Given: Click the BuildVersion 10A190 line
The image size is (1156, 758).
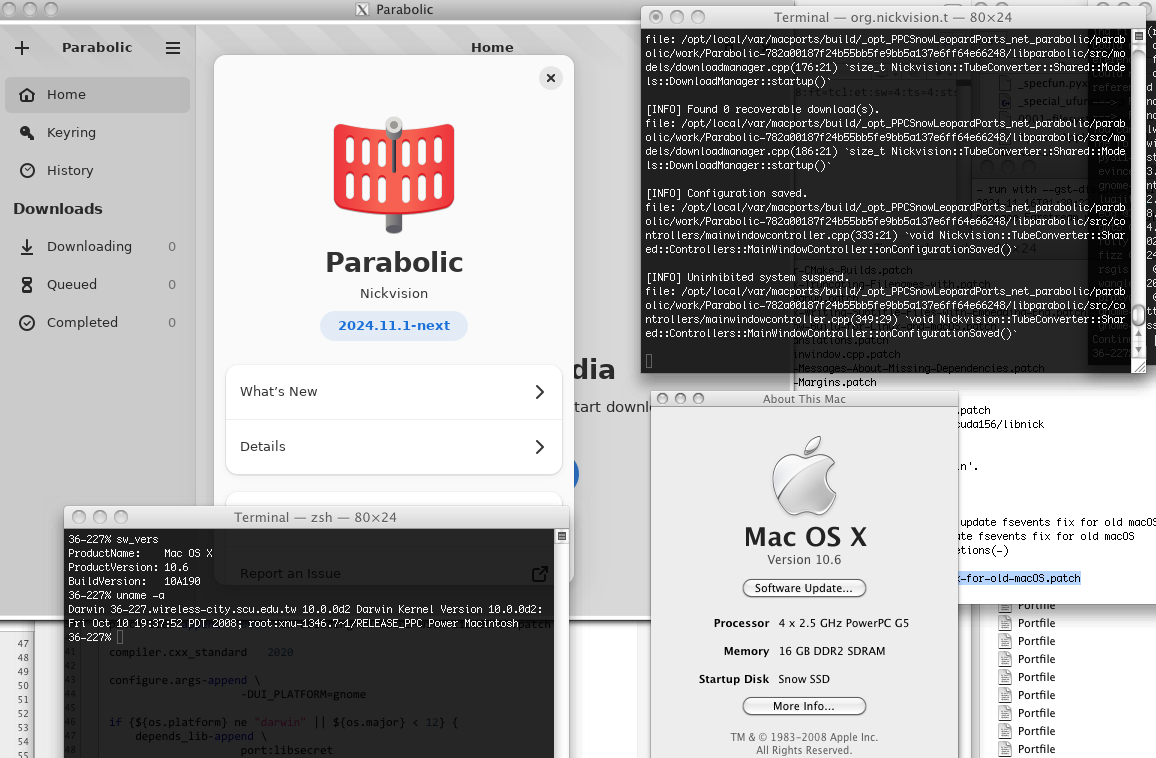Looking at the screenshot, I should 134,582.
